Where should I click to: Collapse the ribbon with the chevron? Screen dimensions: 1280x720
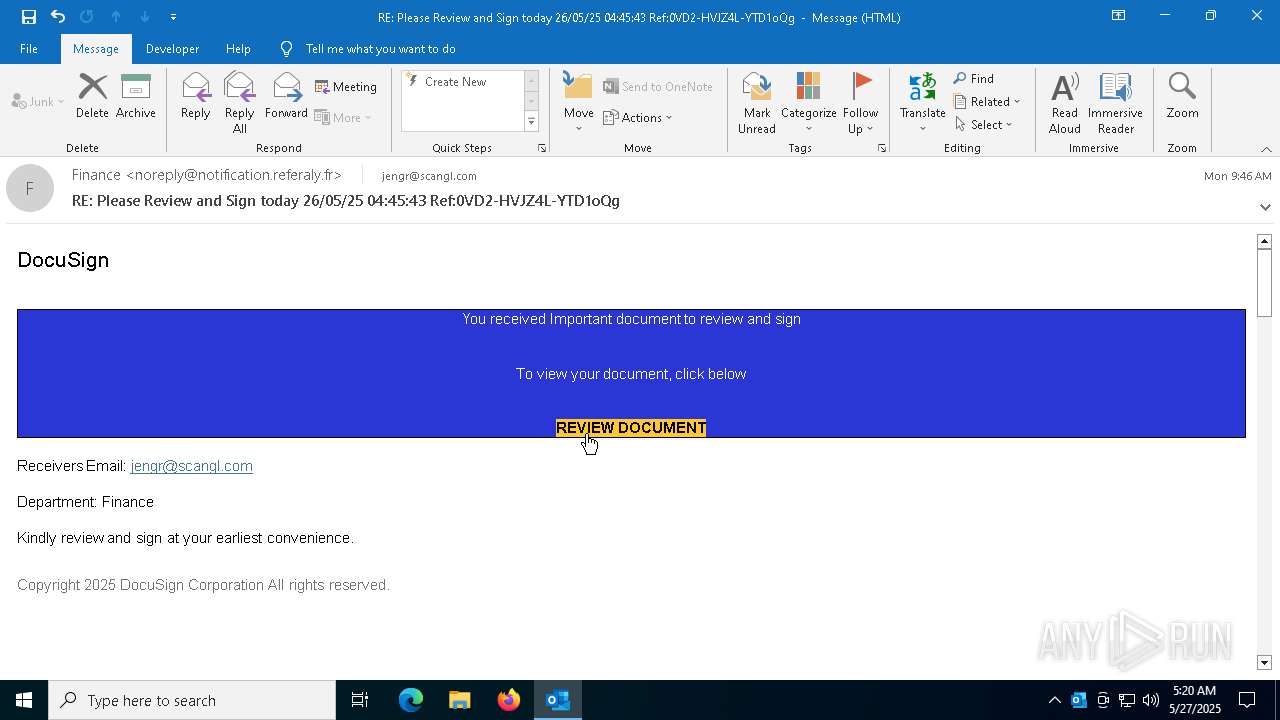[1266, 149]
